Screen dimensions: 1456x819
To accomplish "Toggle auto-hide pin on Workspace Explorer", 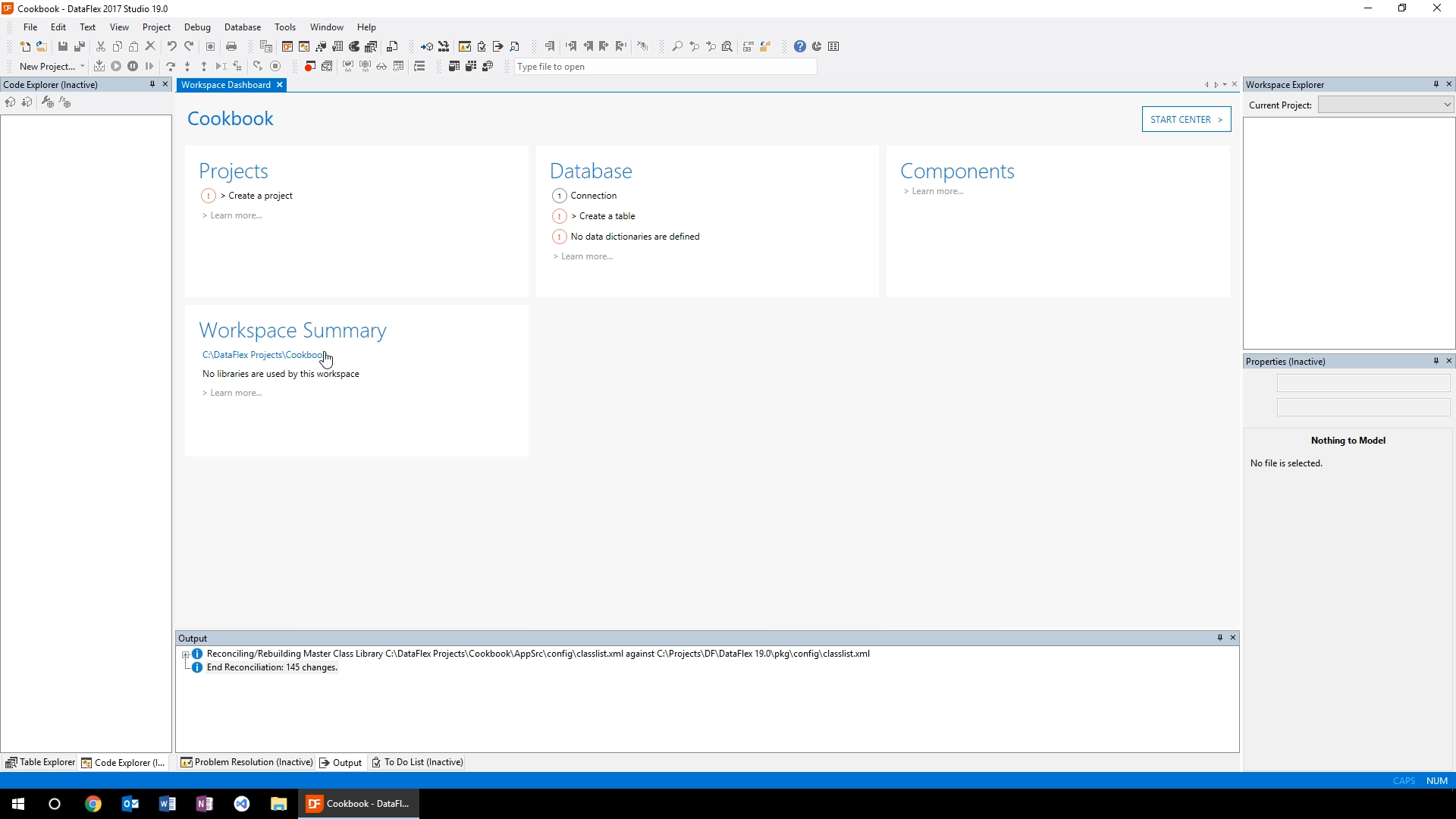I will (1436, 84).
